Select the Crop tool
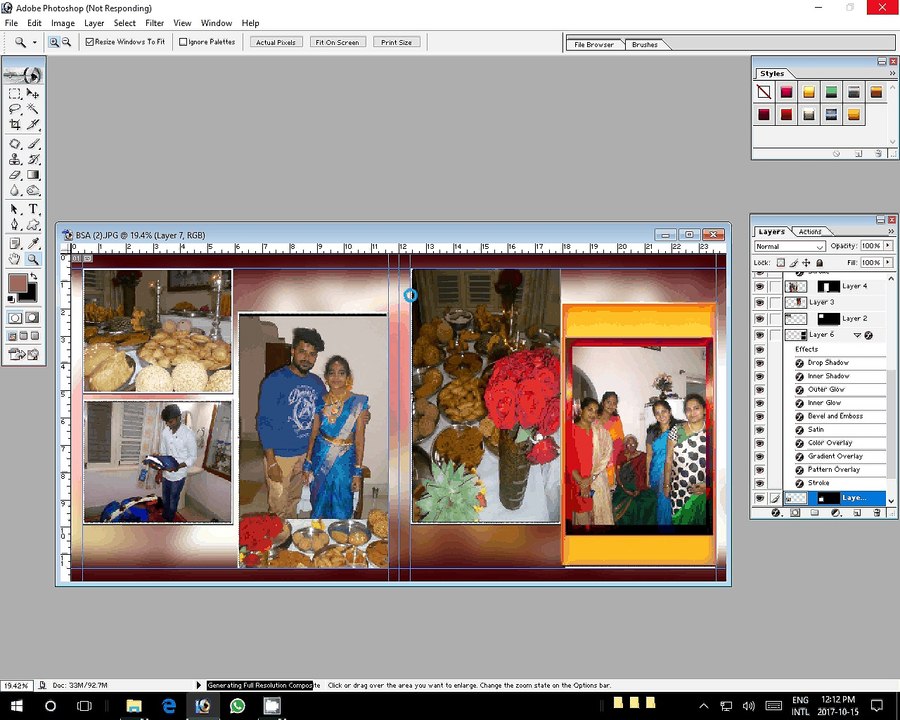 point(15,124)
